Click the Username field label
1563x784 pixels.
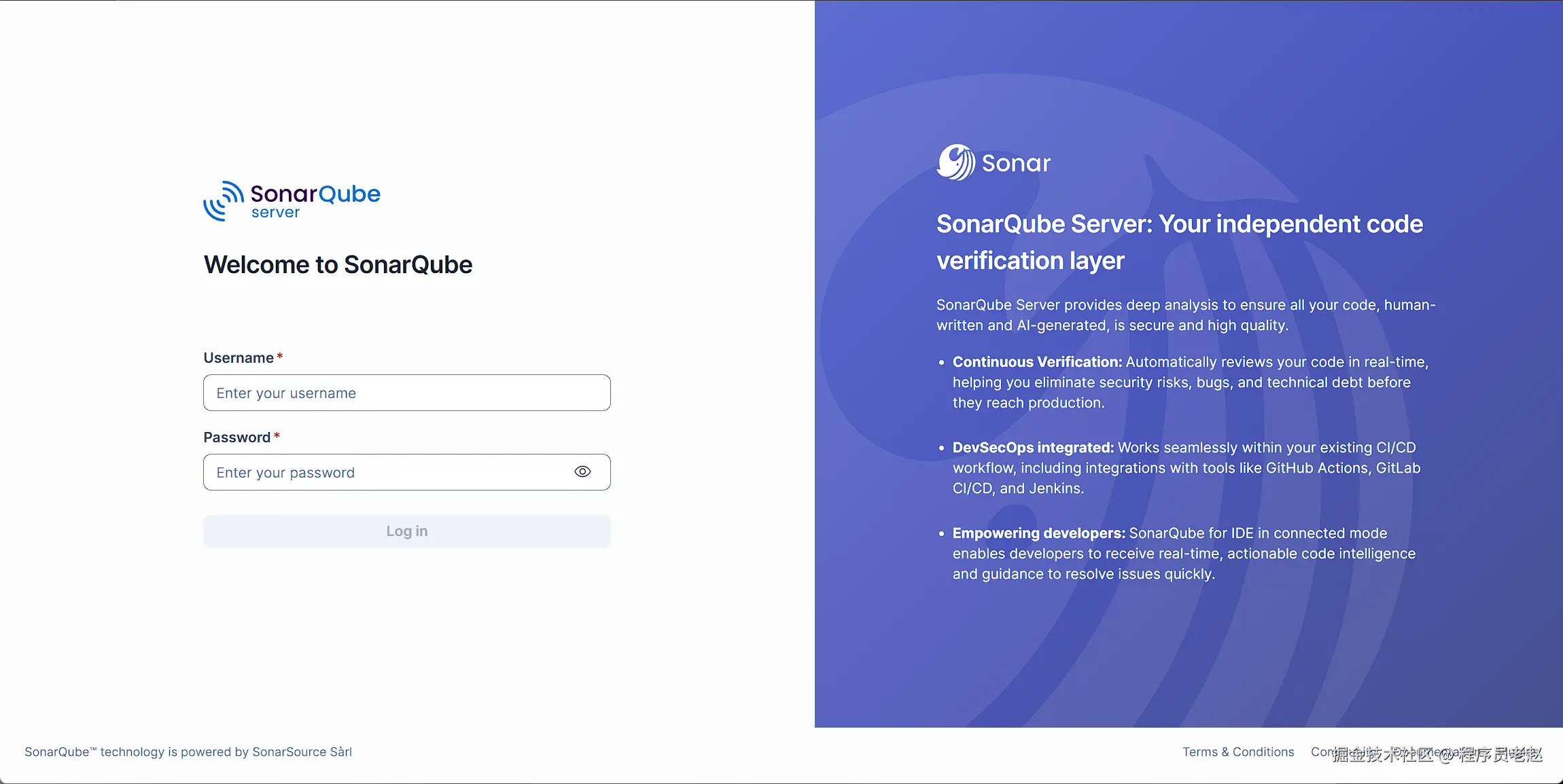237,357
